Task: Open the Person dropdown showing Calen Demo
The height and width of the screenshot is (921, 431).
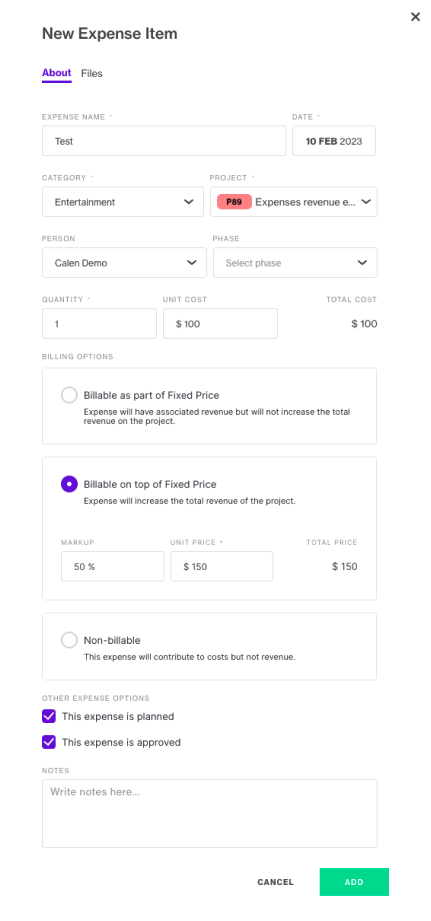Action: [x=124, y=263]
